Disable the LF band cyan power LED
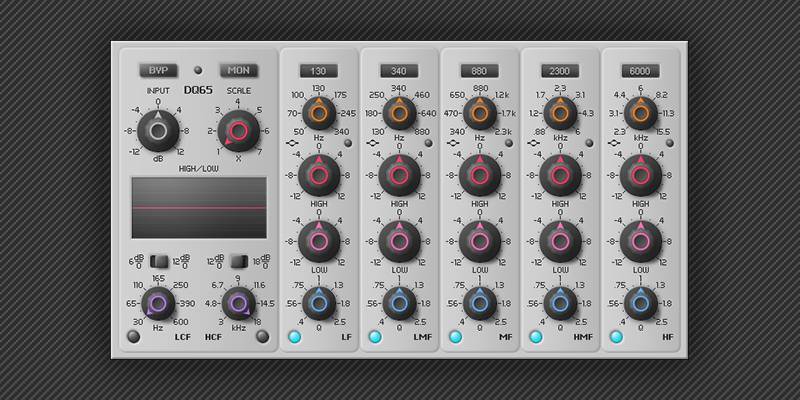 click(294, 337)
